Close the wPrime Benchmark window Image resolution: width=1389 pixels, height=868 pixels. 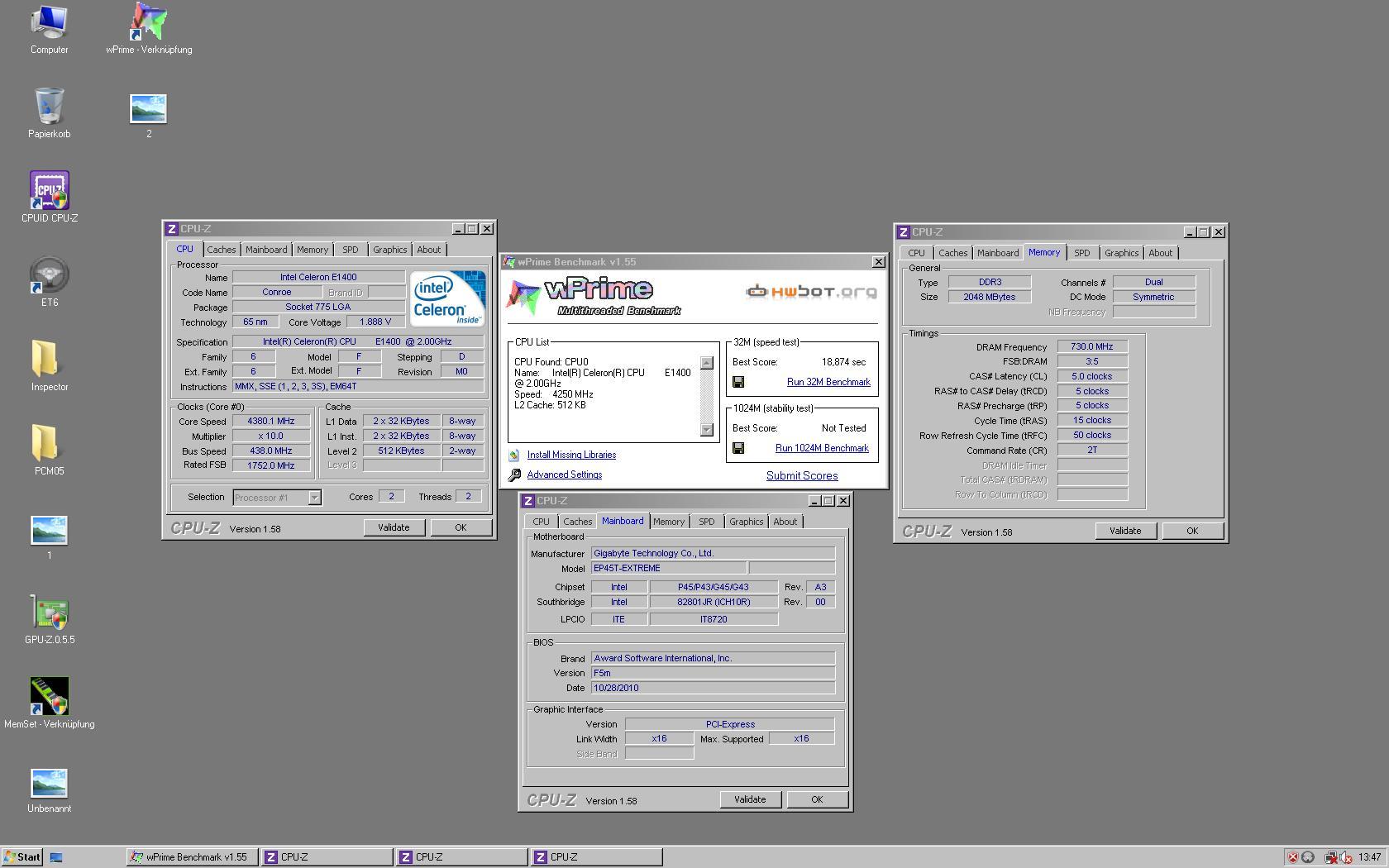point(878,262)
